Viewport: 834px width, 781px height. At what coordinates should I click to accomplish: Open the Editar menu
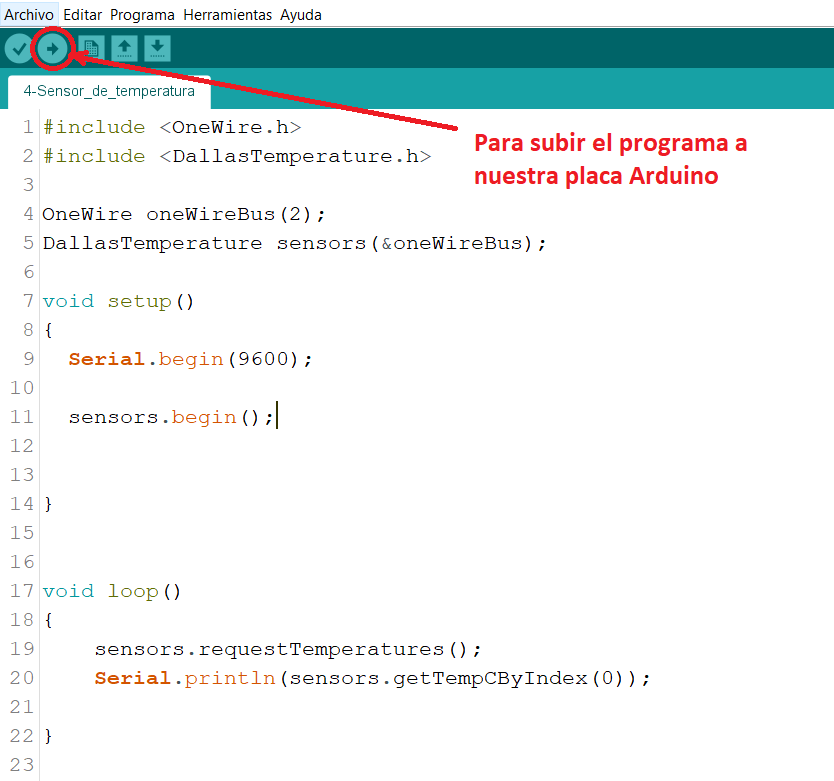82,15
